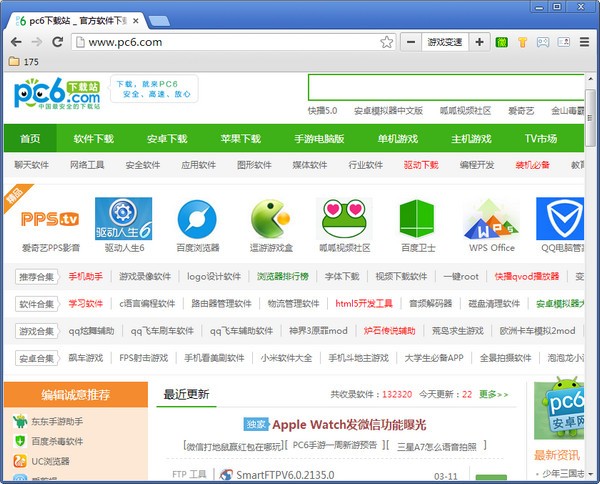Click the 更多>> link beside 今天更新

point(494,394)
